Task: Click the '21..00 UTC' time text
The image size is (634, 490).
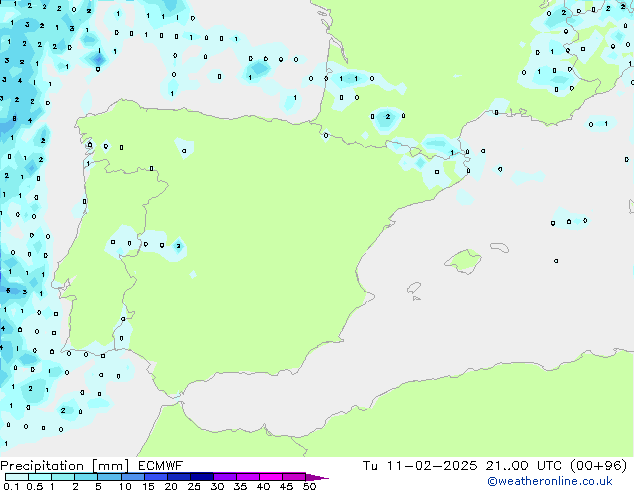Action: pyautogui.click(x=524, y=466)
